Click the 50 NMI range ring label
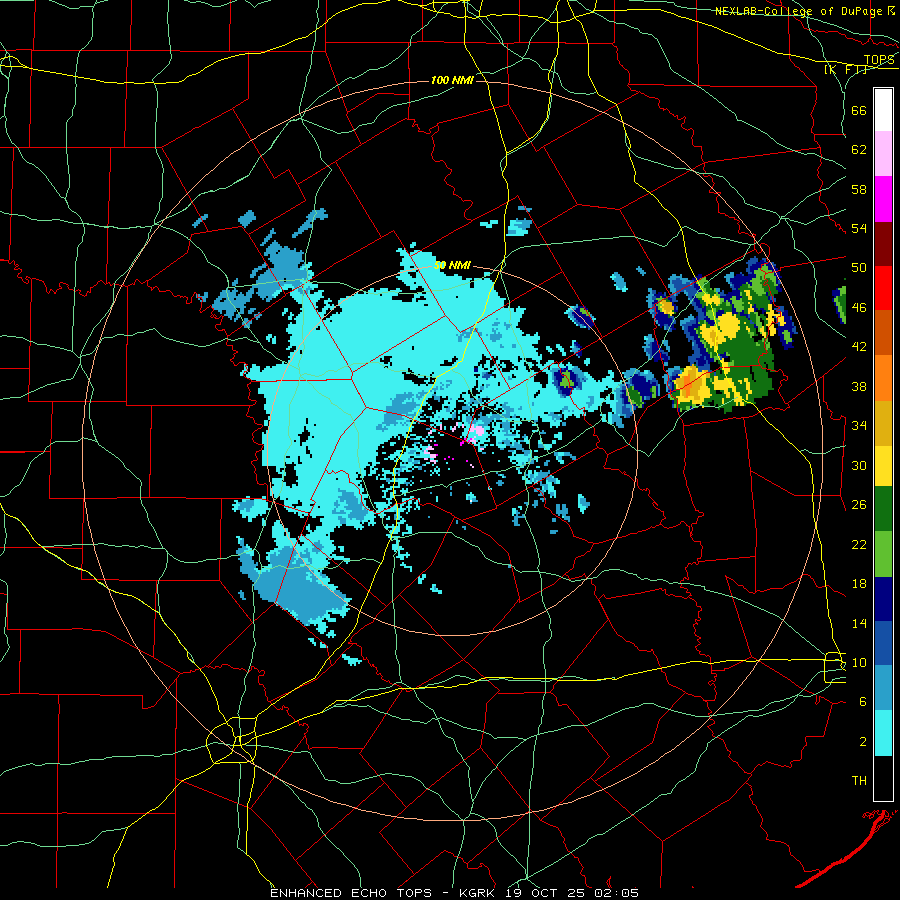900x900 pixels. (x=452, y=265)
